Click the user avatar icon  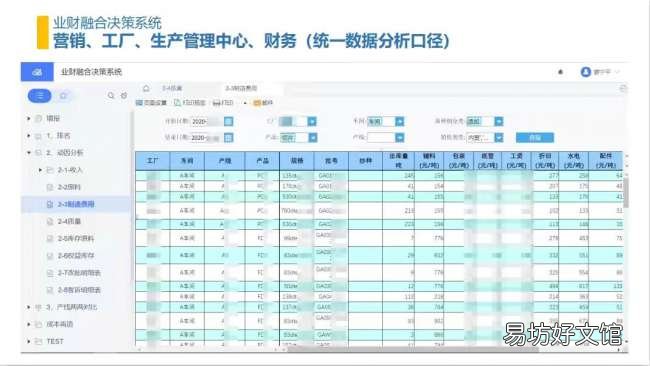585,72
